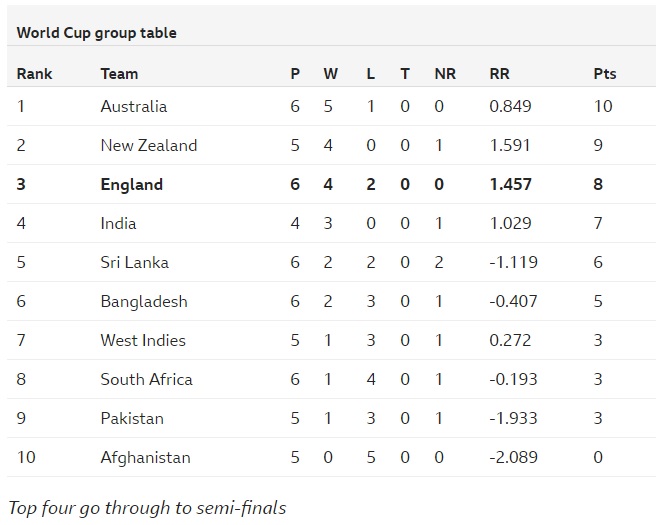Select the New Zealand team row
Viewport: 671px width, 525px height.
tap(148, 145)
